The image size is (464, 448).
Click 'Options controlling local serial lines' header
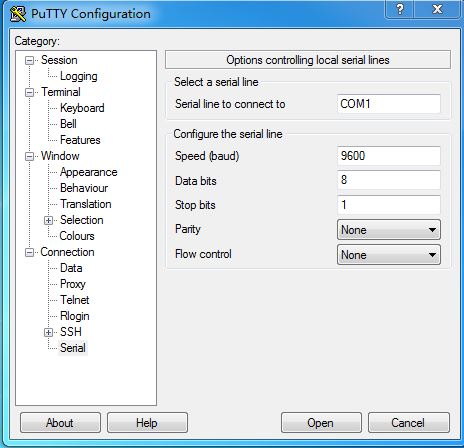(308, 60)
